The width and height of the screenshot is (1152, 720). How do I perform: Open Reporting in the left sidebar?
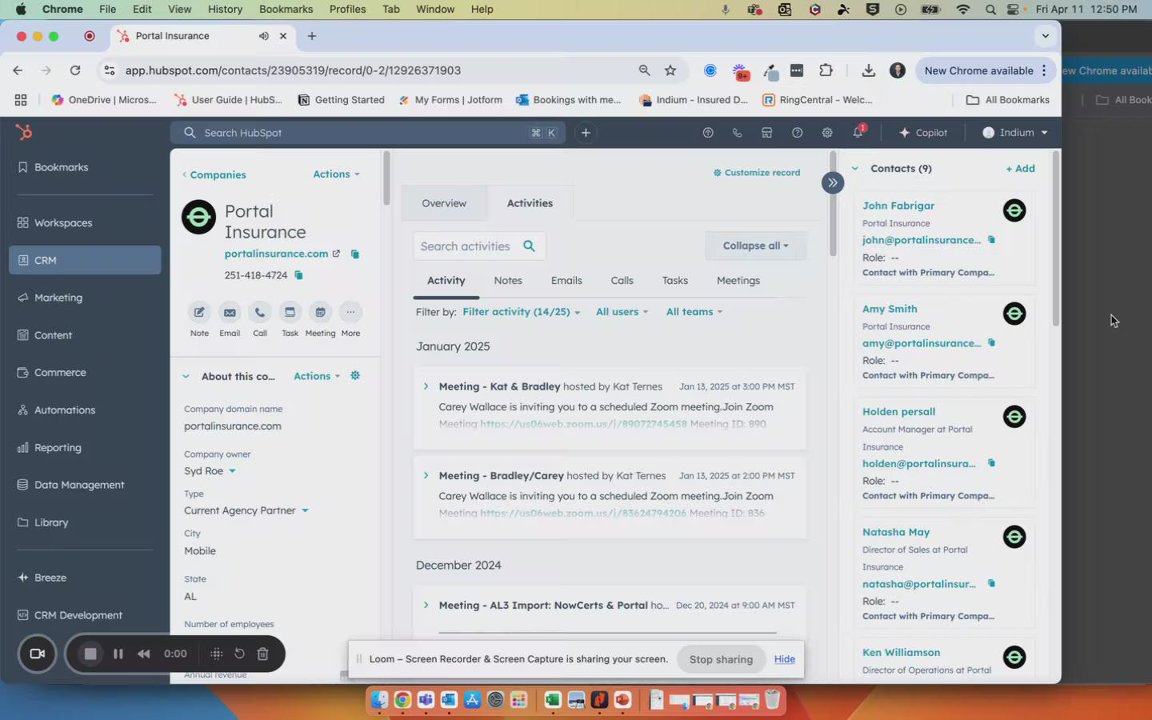[x=84, y=447]
